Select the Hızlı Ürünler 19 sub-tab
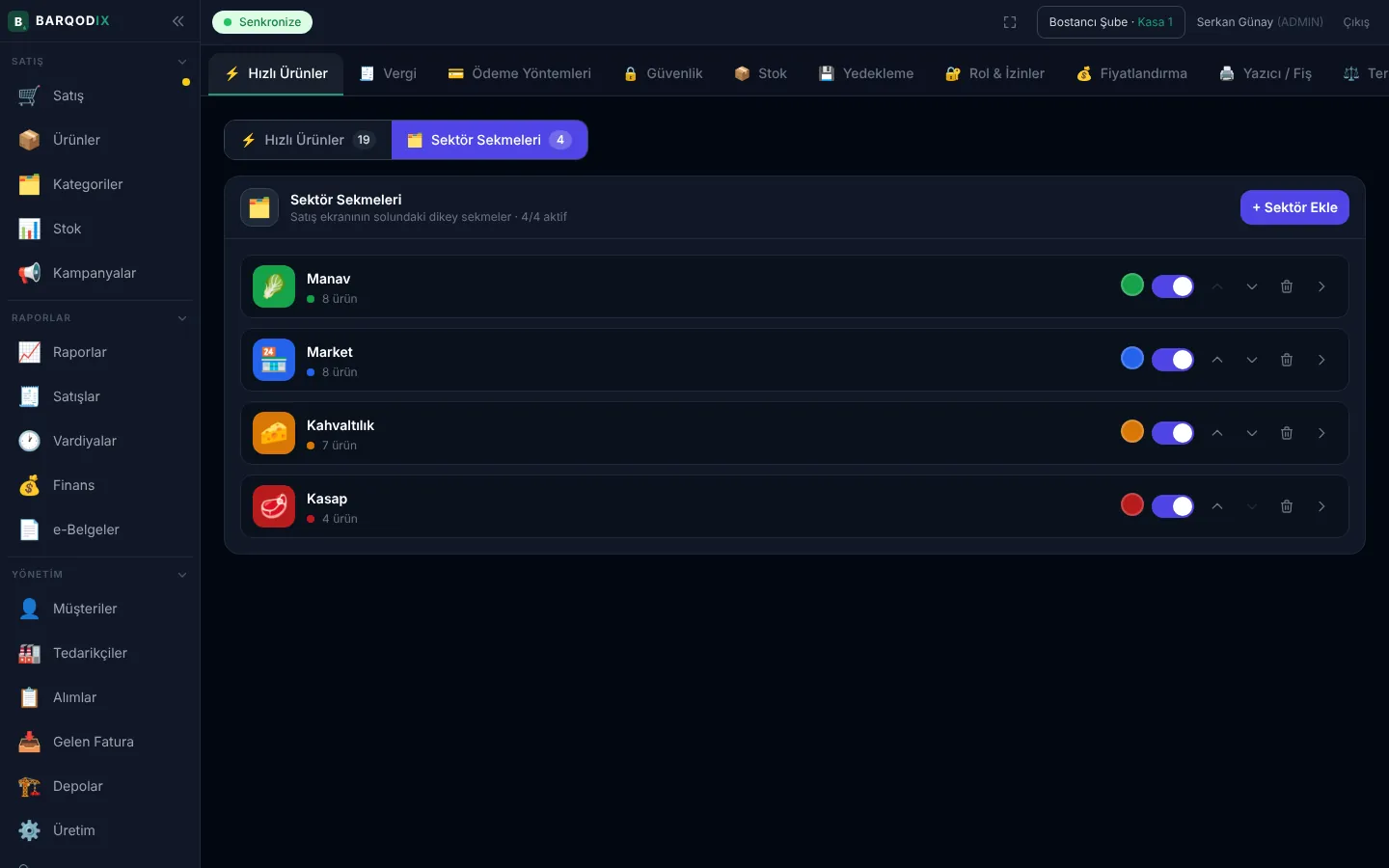 [x=308, y=140]
